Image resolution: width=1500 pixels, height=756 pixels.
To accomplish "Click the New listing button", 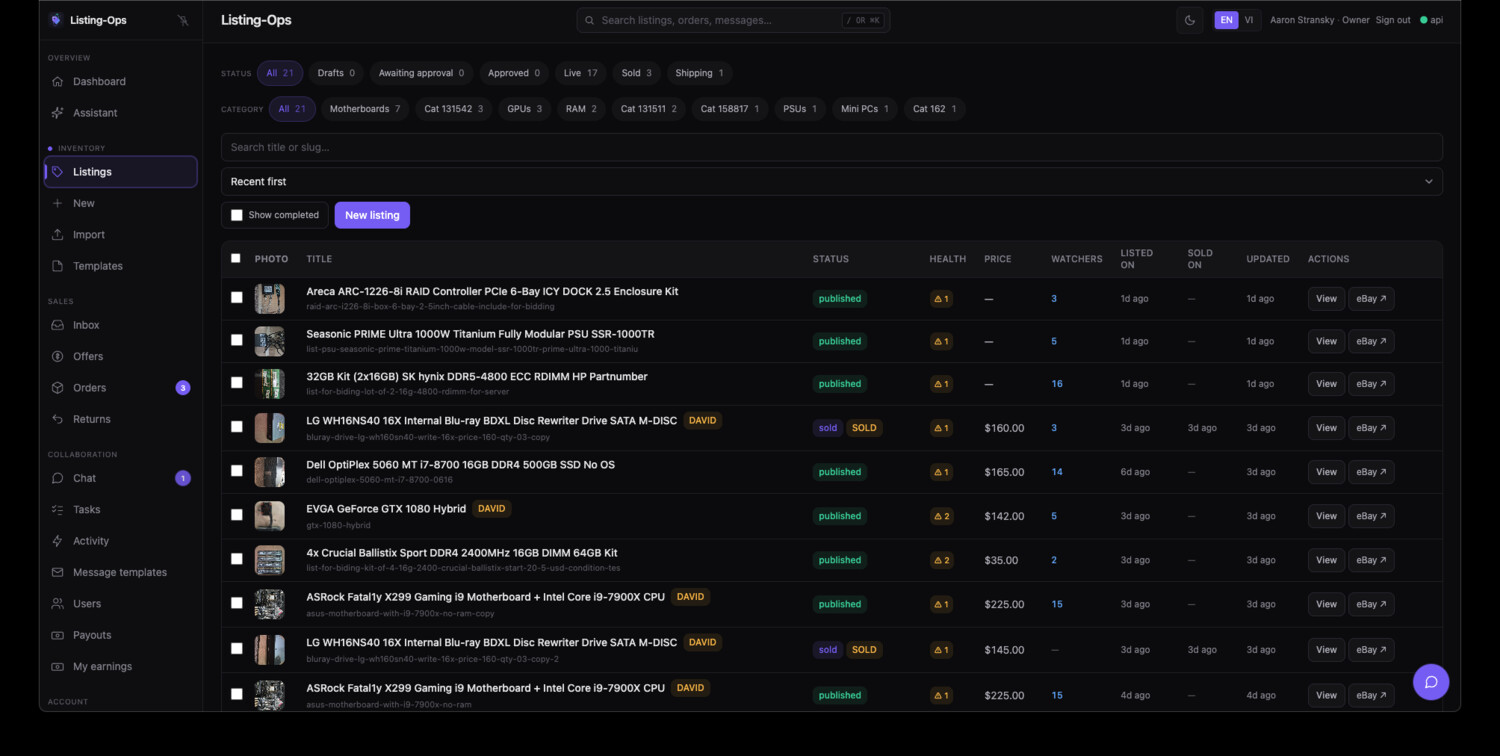I will pos(372,215).
